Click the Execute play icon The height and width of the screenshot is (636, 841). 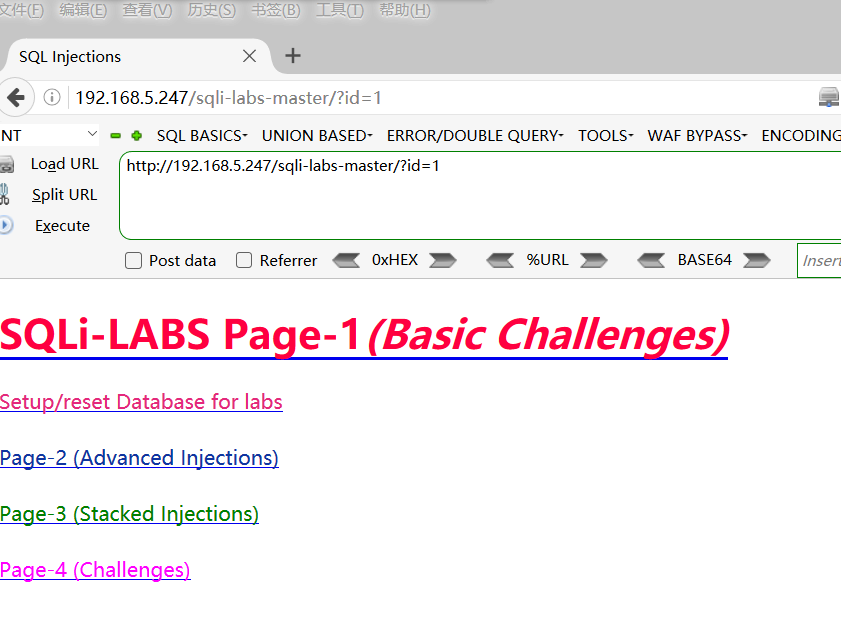point(6,225)
